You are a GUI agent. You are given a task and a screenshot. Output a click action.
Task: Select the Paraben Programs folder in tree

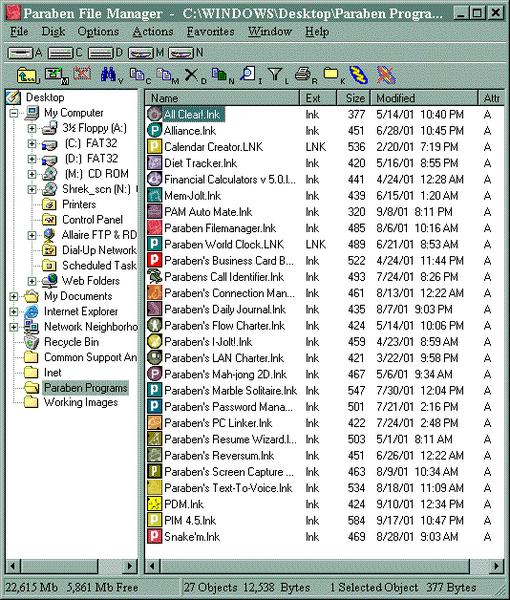[x=85, y=388]
